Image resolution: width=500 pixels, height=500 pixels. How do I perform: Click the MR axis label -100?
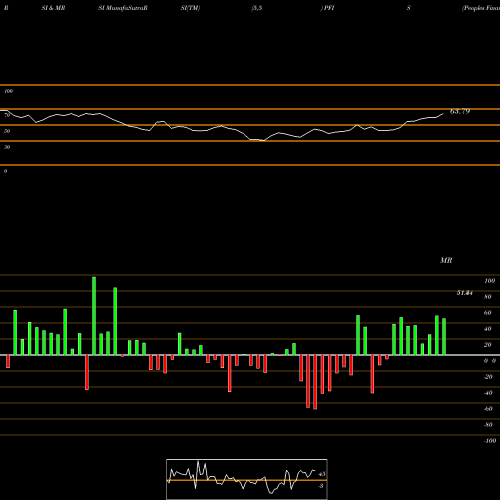490,441
